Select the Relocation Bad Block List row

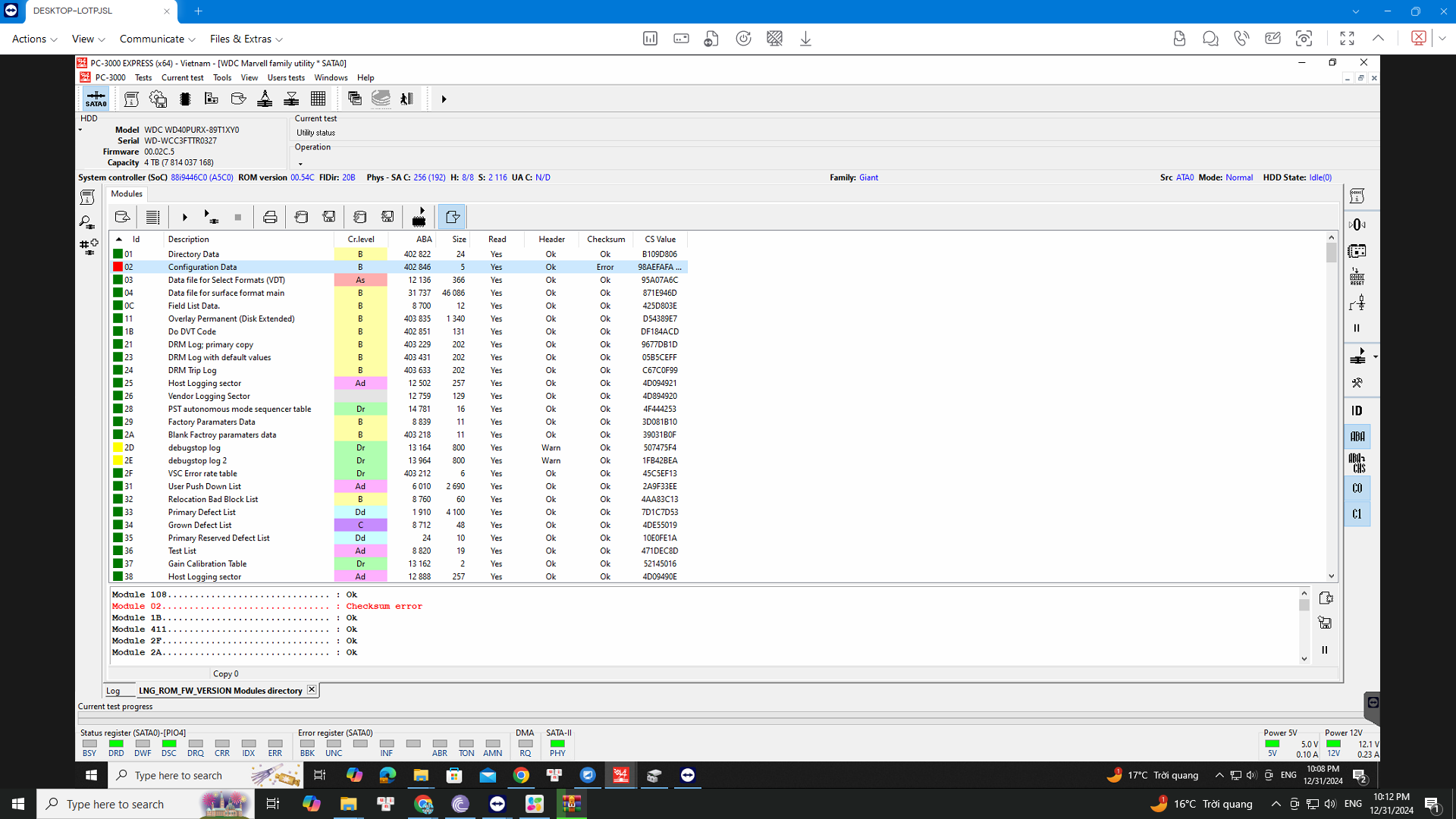pos(399,499)
